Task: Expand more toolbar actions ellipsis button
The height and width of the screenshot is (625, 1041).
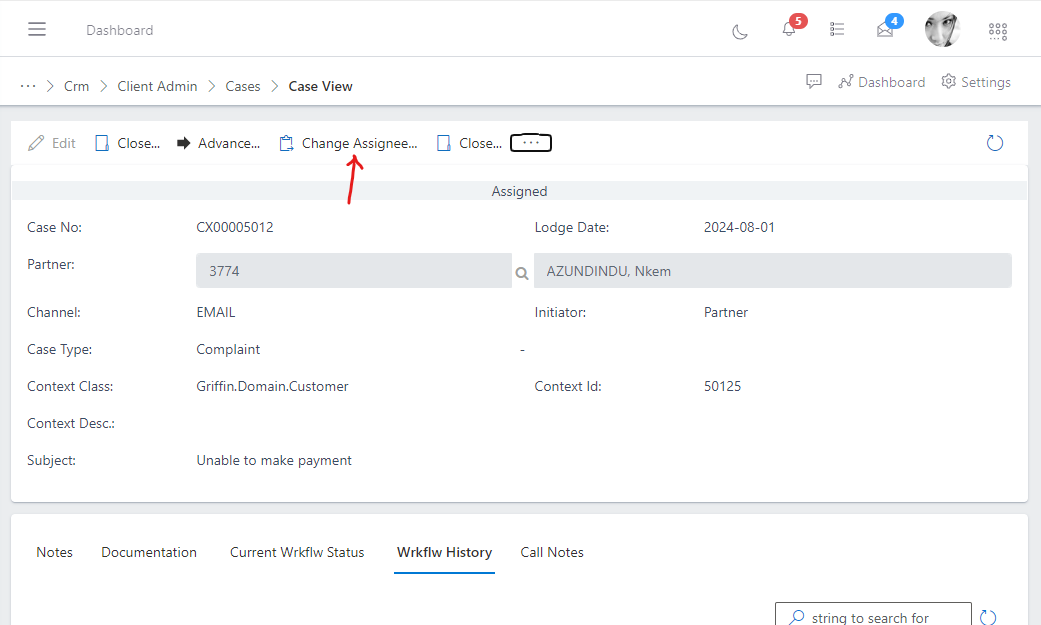Action: click(531, 143)
